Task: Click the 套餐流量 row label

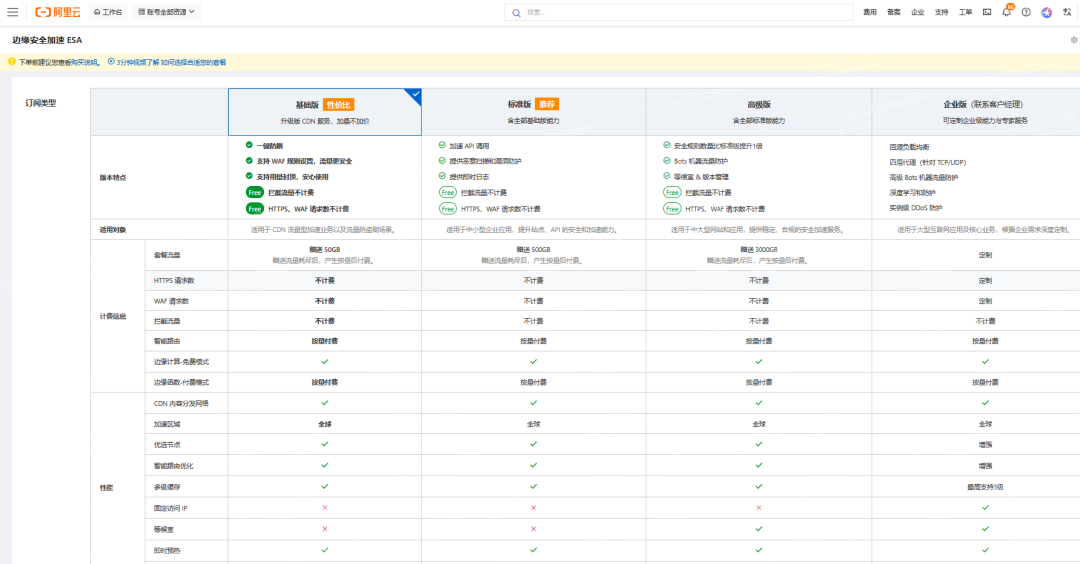Action: pos(167,255)
